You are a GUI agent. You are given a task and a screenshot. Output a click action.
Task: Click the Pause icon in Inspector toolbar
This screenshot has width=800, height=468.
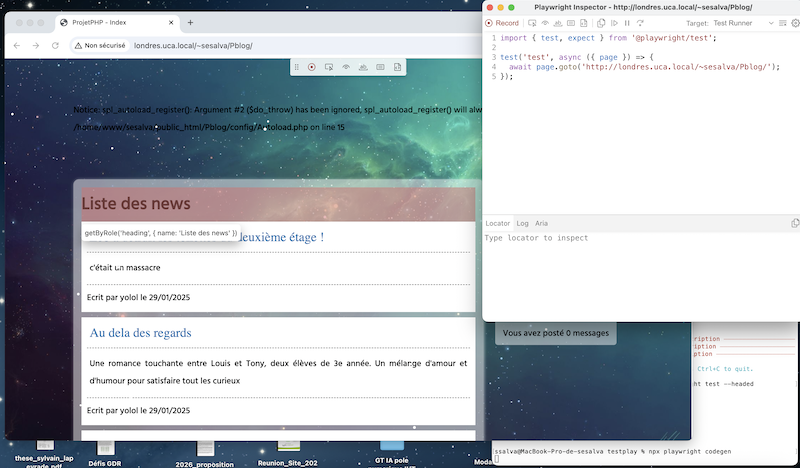pyautogui.click(x=627, y=23)
